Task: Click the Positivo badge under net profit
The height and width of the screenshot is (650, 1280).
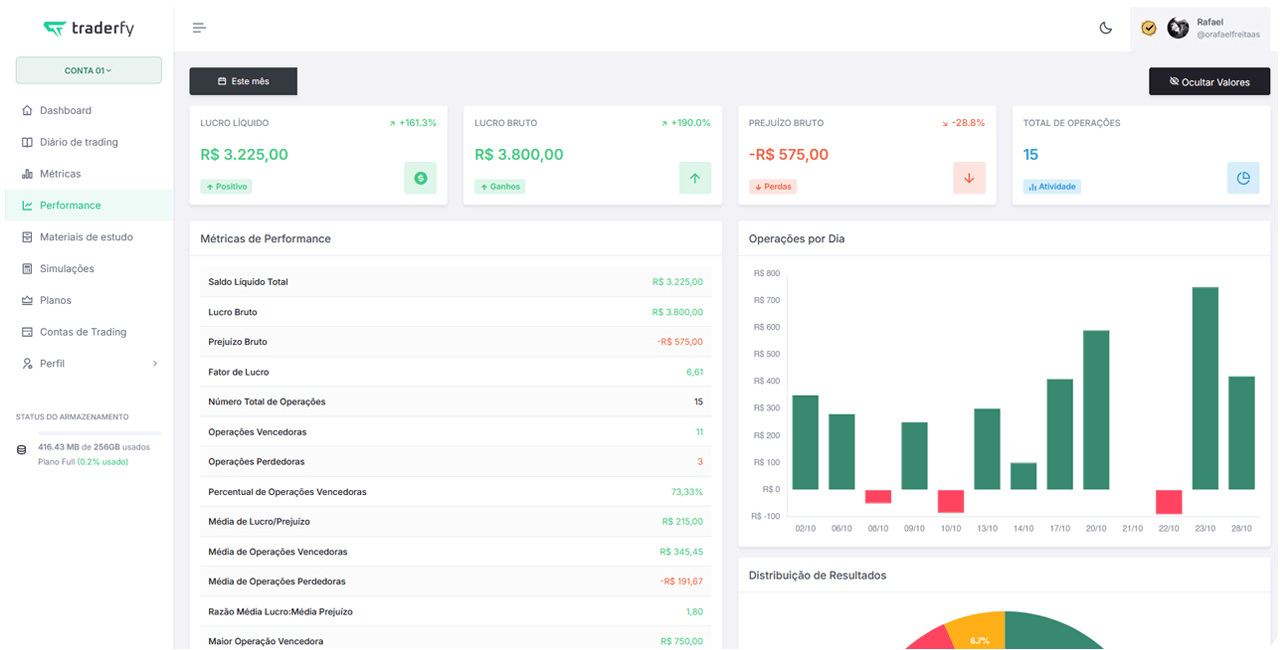Action: (x=226, y=187)
